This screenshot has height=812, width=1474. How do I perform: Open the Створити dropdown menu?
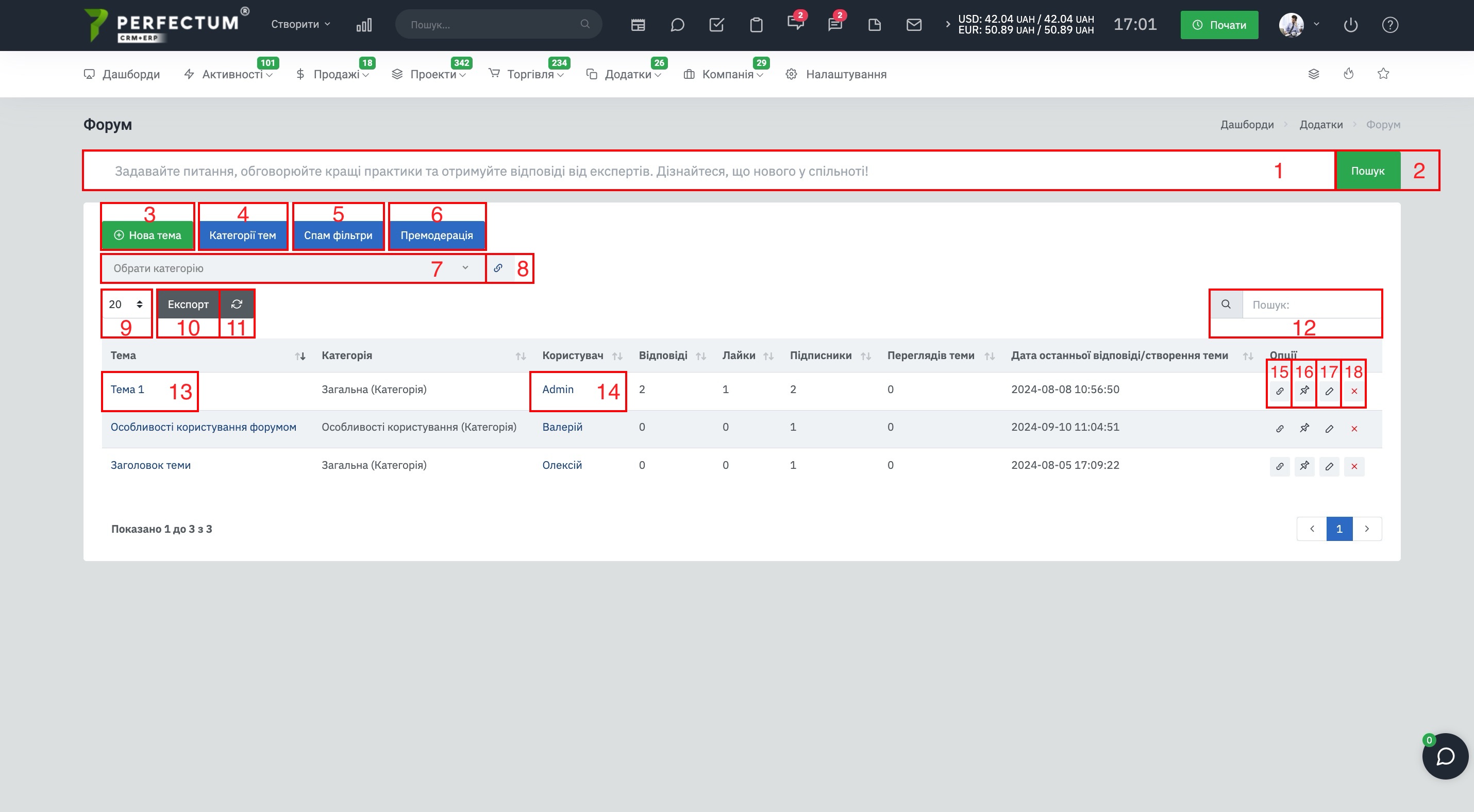pyautogui.click(x=300, y=24)
